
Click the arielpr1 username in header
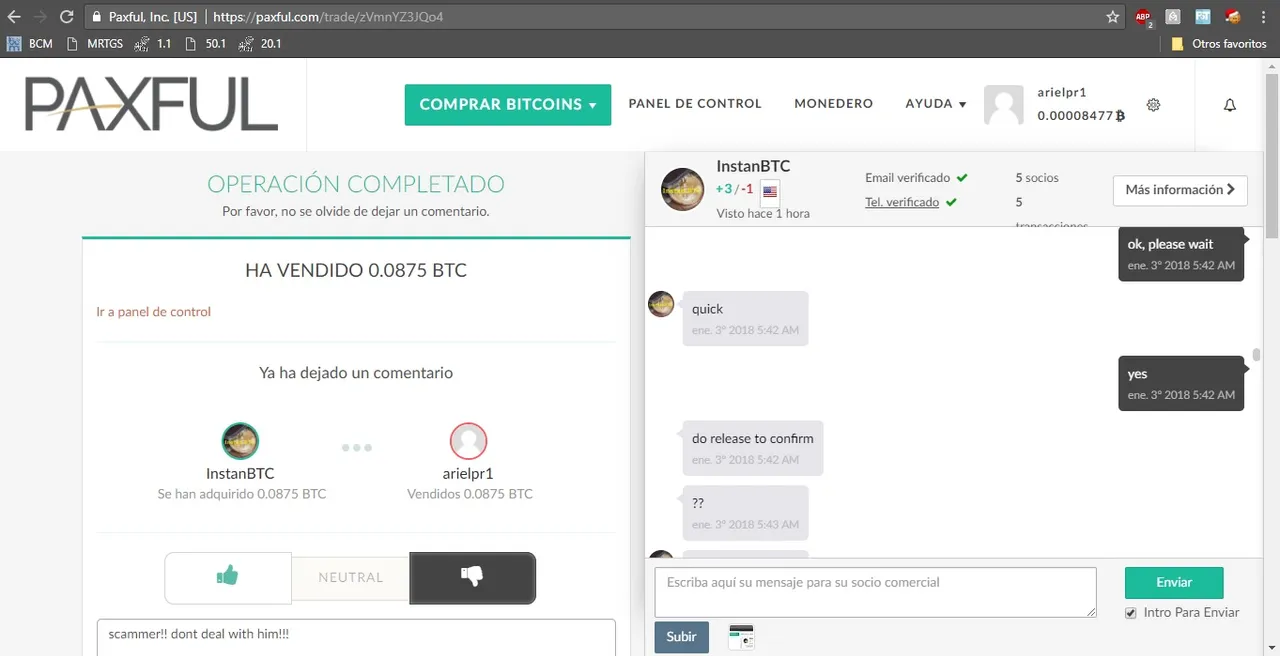(1062, 92)
